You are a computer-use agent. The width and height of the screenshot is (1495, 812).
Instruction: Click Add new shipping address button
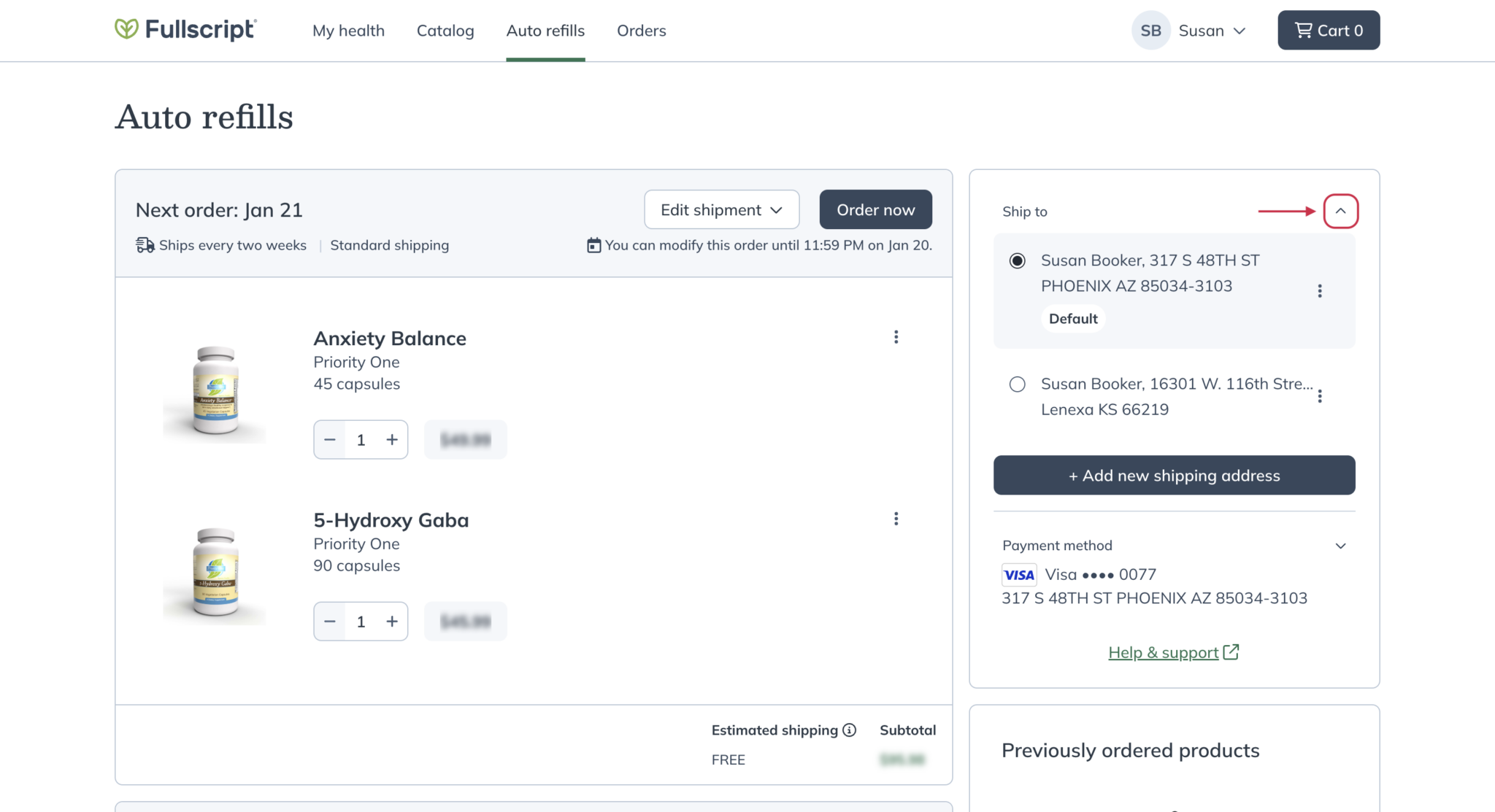[x=1174, y=476]
